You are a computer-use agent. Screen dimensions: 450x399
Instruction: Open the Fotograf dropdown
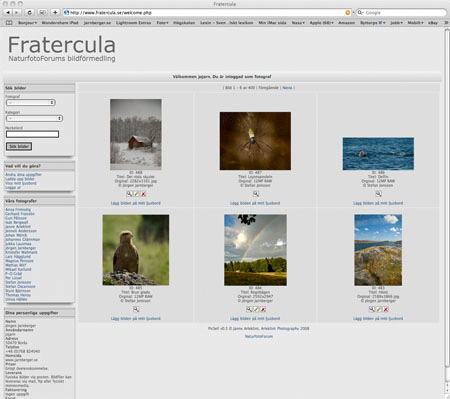click(x=30, y=102)
